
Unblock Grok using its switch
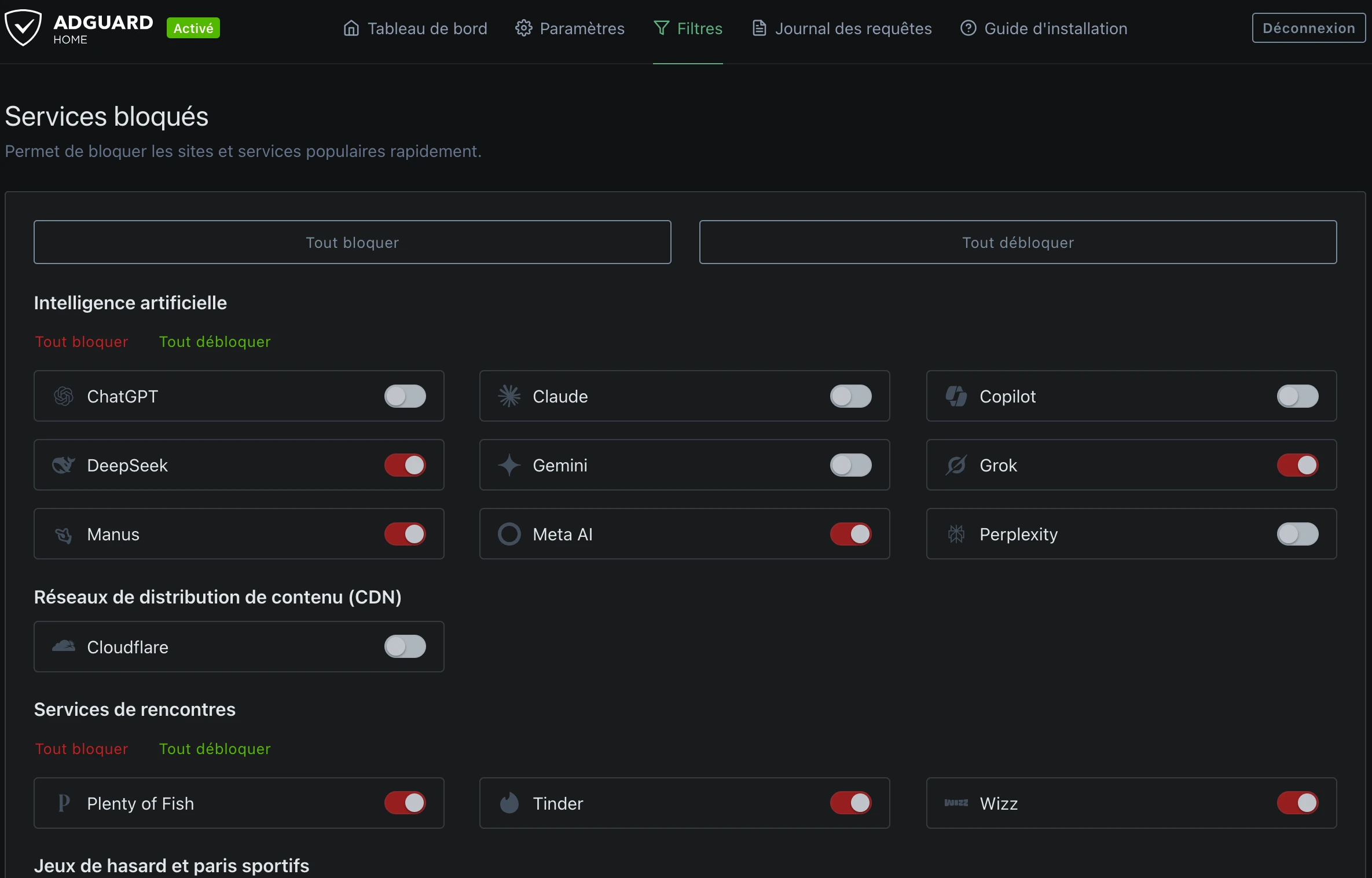(x=1298, y=465)
